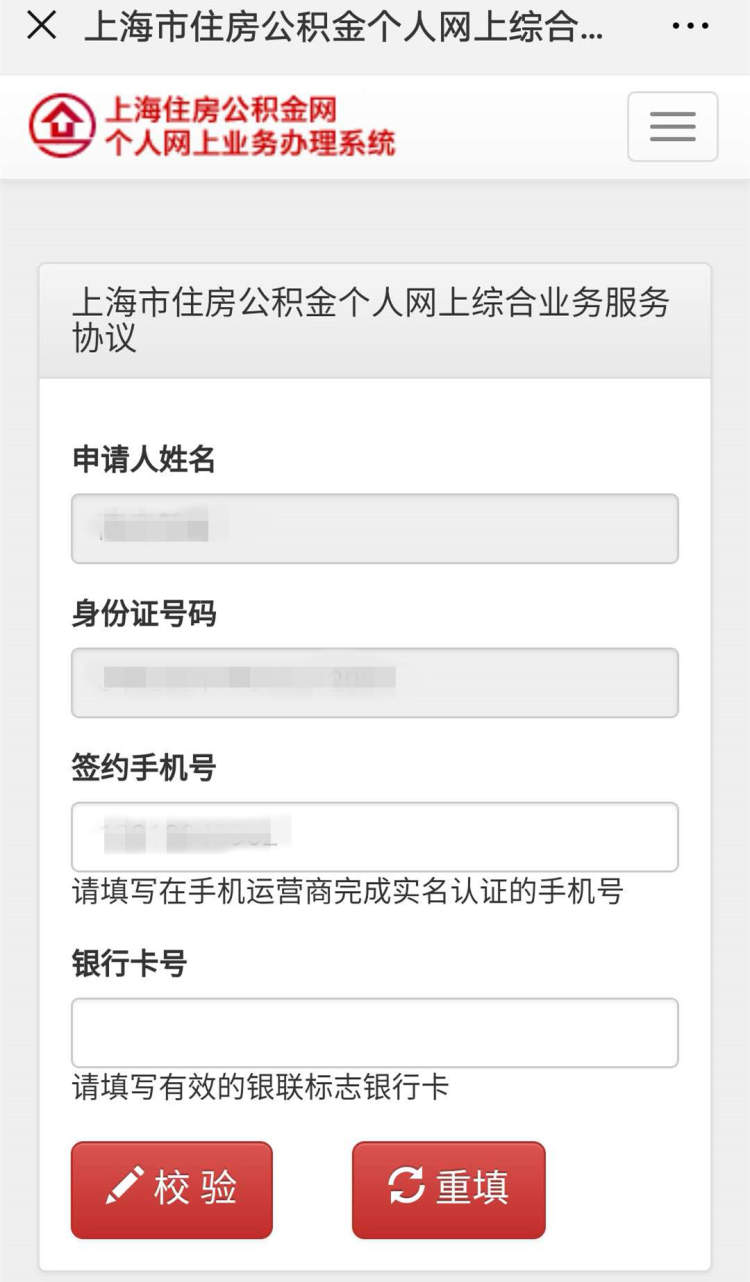
Task: Click the 身份证号码 field label
Action: point(144,613)
